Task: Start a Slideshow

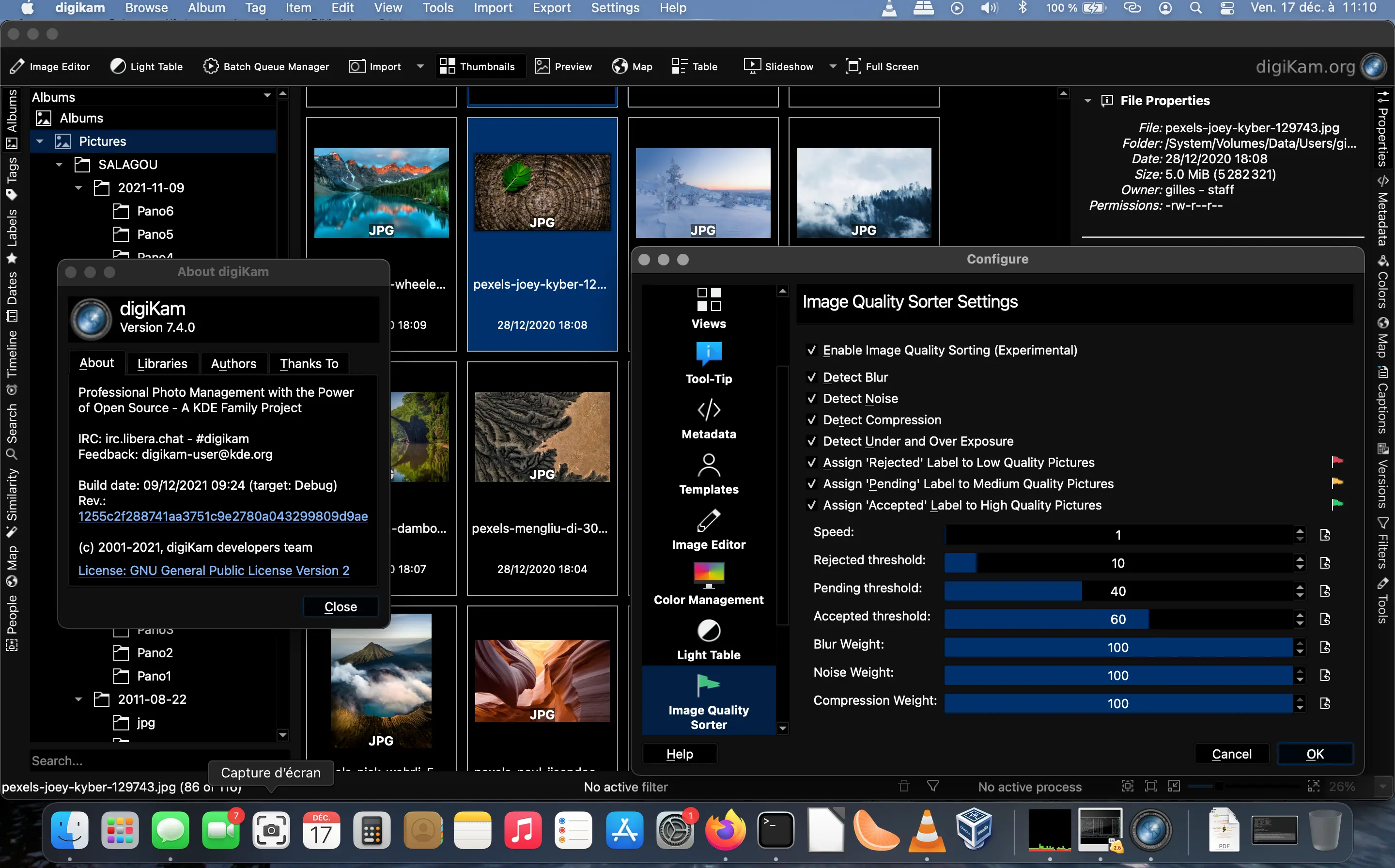Action: click(778, 66)
